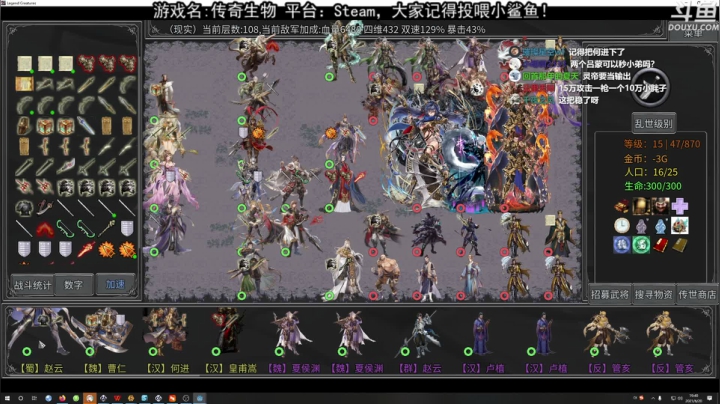
Task: Select the gray statue icon
Action: [641, 226]
